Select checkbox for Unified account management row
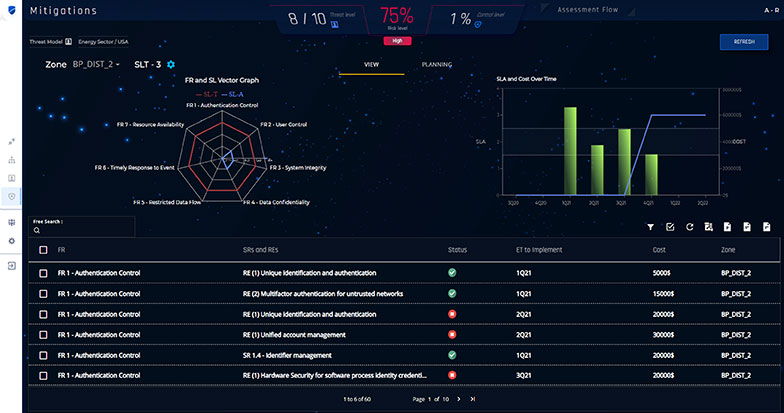 click(43, 334)
